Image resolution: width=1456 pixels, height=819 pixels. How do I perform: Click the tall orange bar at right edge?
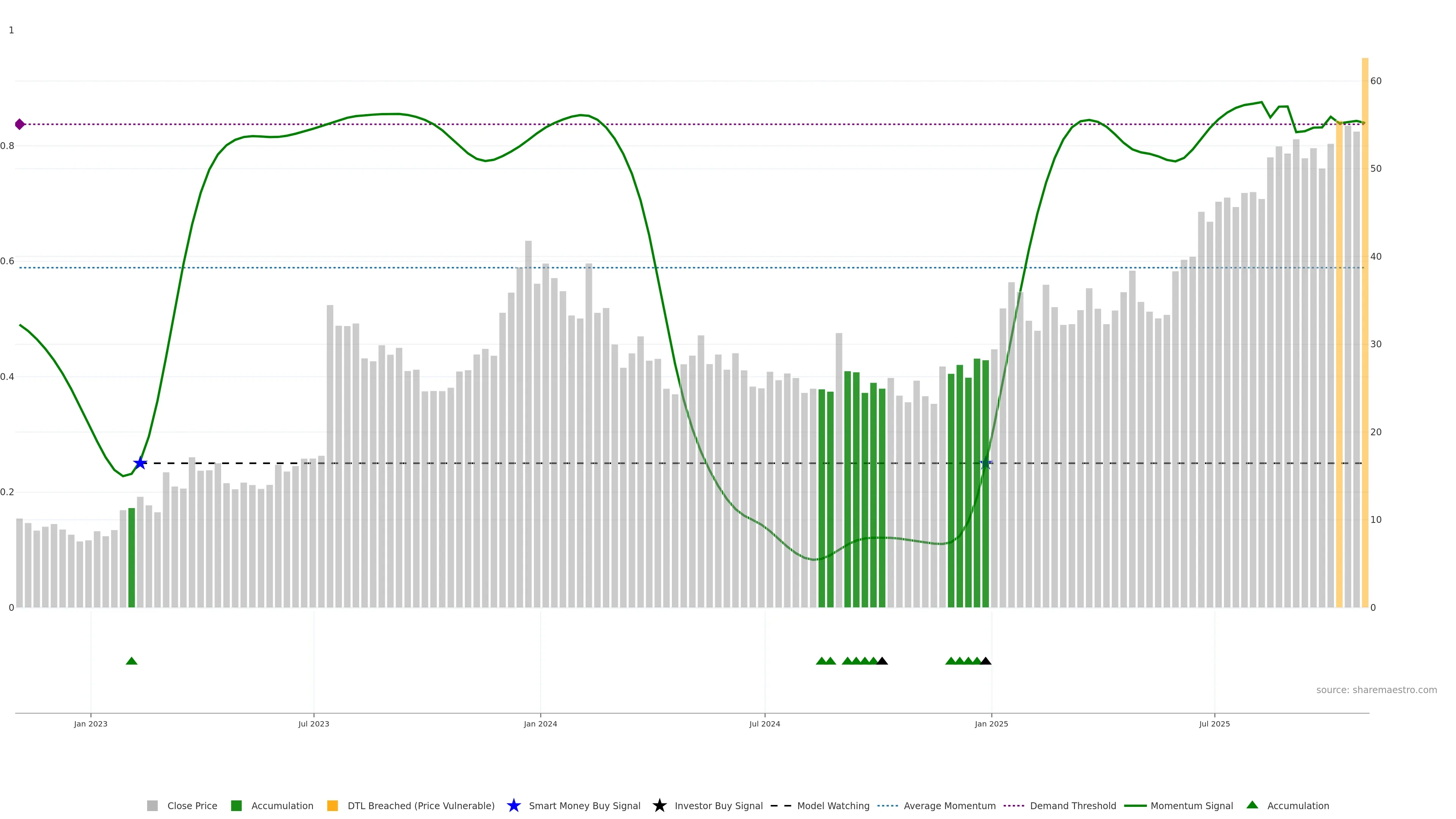coord(1365,339)
